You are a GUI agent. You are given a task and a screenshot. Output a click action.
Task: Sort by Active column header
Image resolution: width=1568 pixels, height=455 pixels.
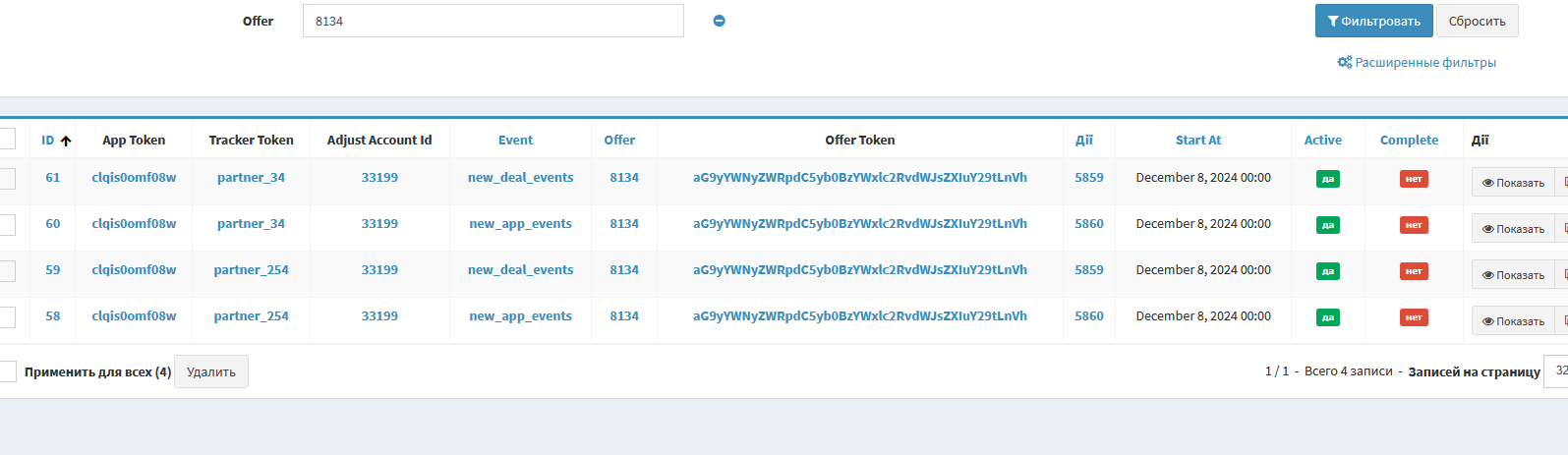(1322, 140)
